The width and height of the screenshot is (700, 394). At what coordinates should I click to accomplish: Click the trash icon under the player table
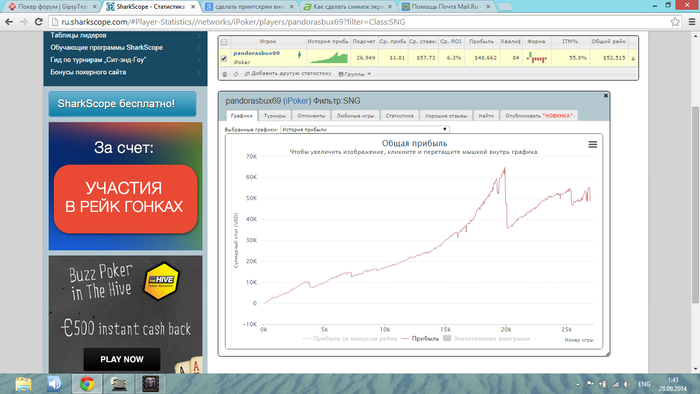coord(225,74)
